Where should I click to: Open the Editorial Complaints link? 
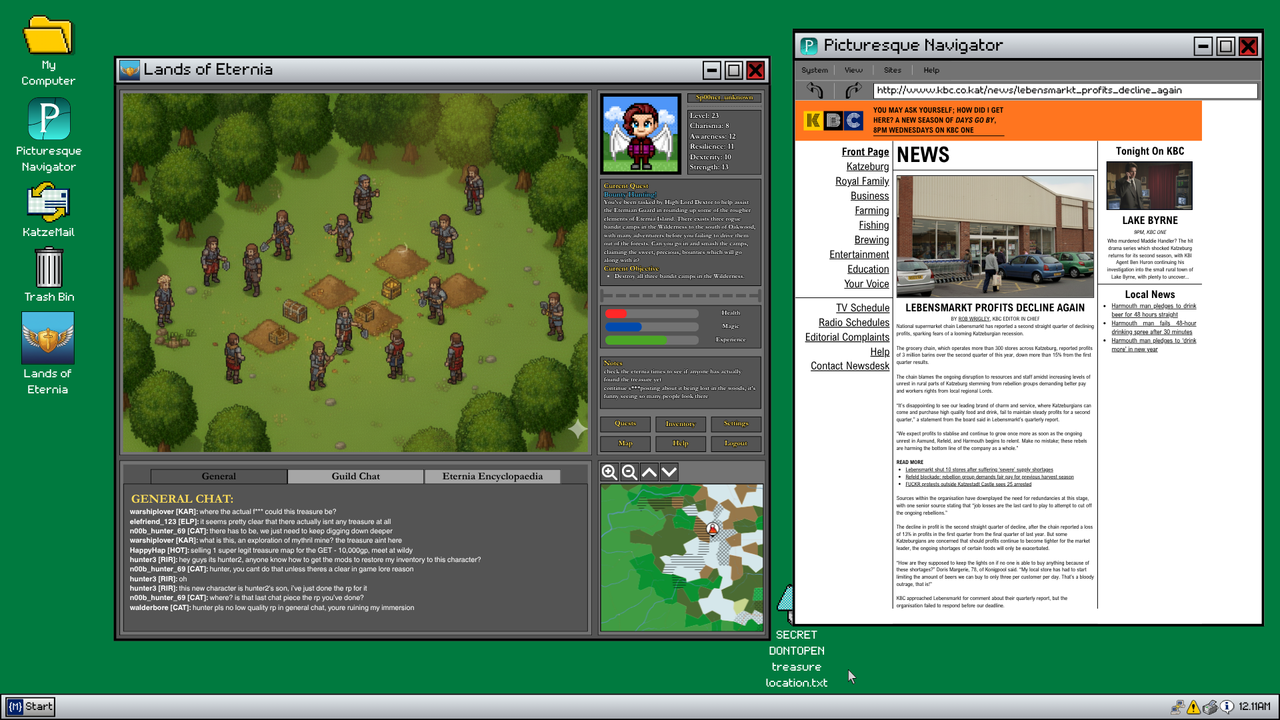click(x=847, y=337)
